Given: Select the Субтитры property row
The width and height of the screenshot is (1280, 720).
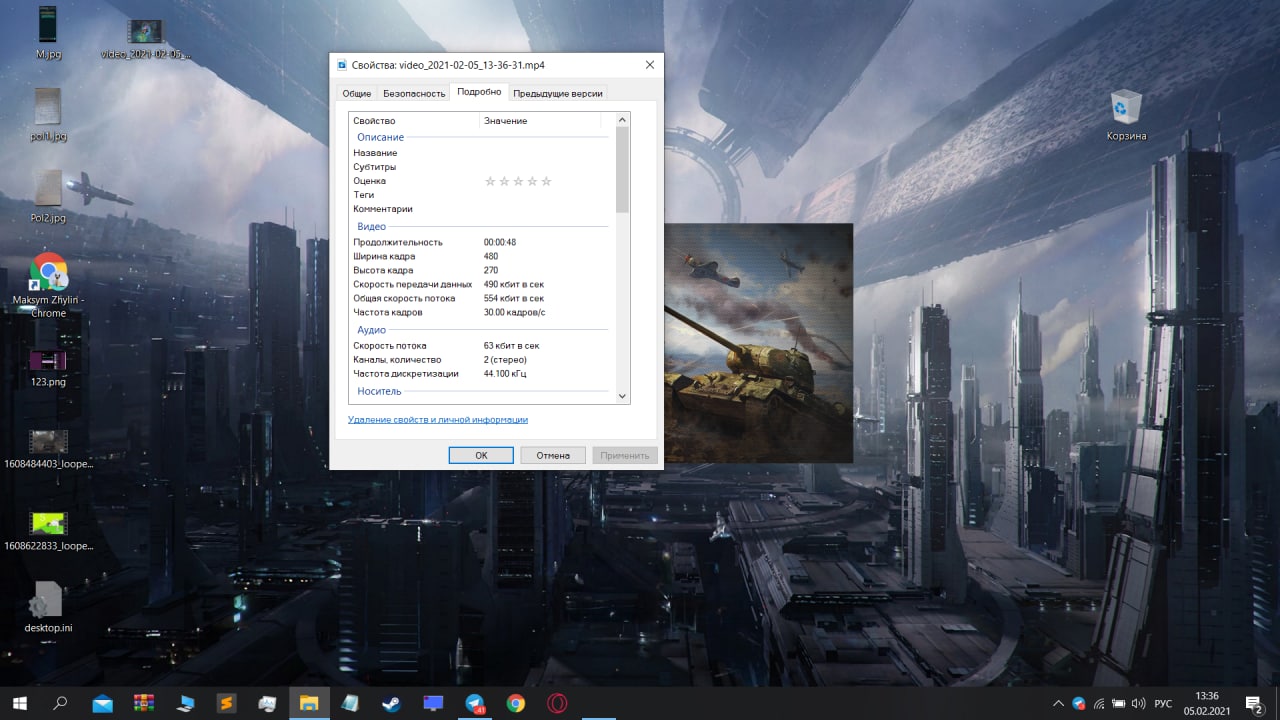Looking at the screenshot, I should [x=482, y=167].
